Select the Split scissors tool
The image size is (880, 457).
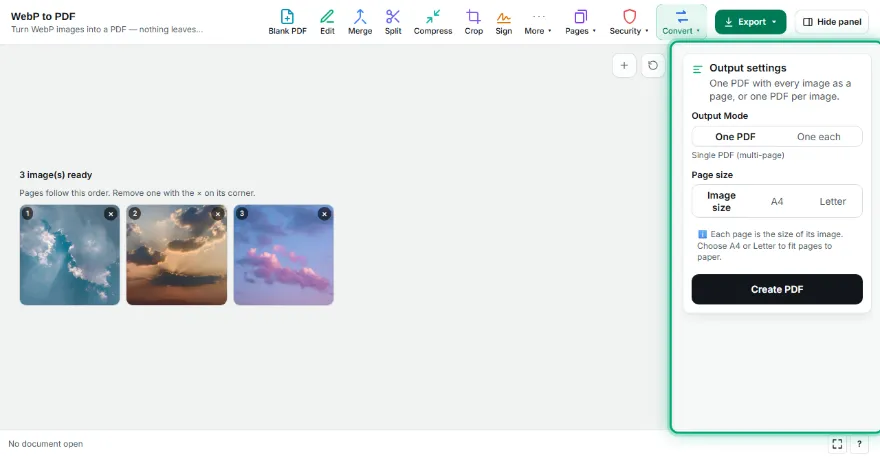pyautogui.click(x=393, y=22)
